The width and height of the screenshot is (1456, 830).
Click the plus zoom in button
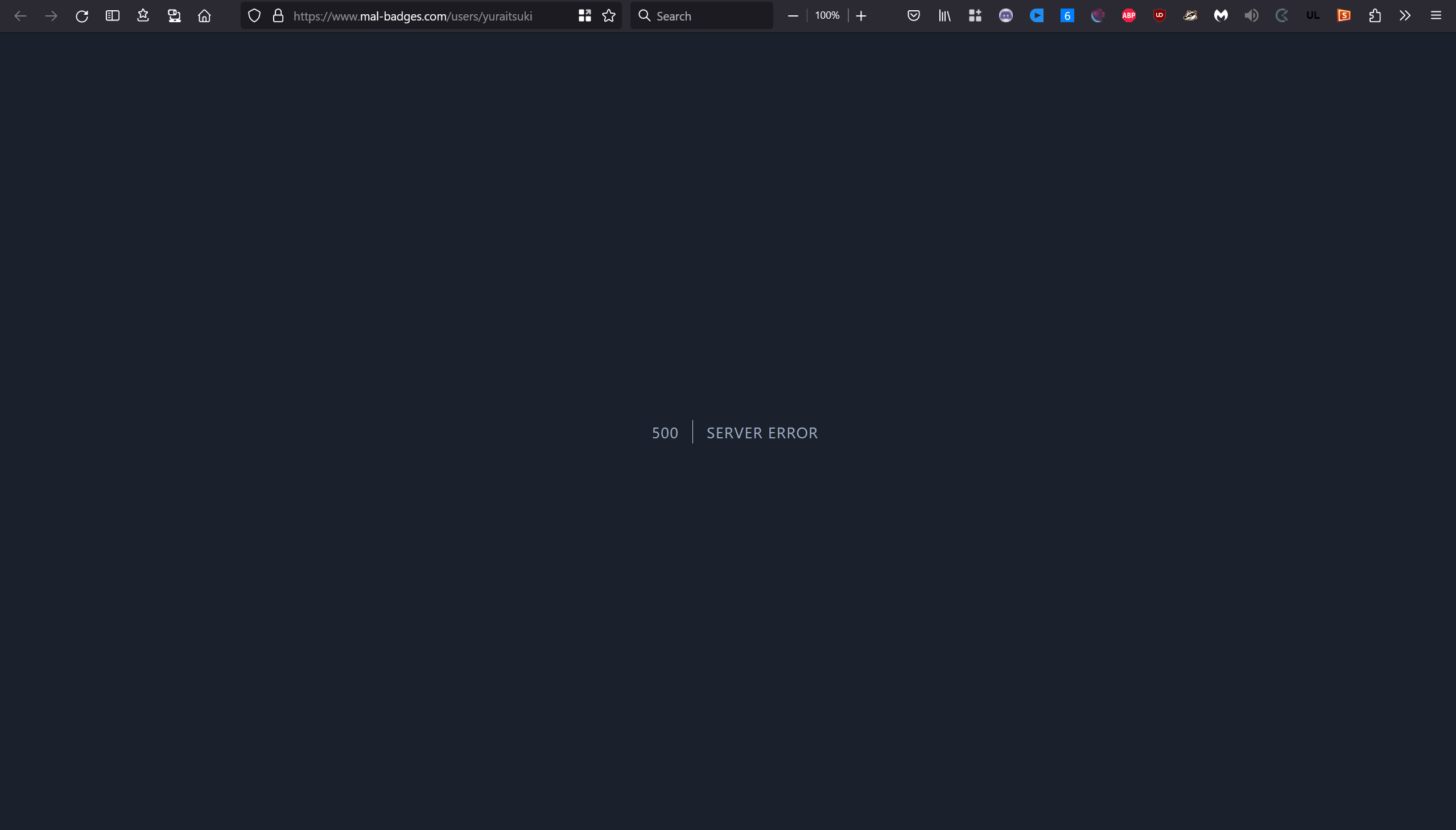pos(861,16)
